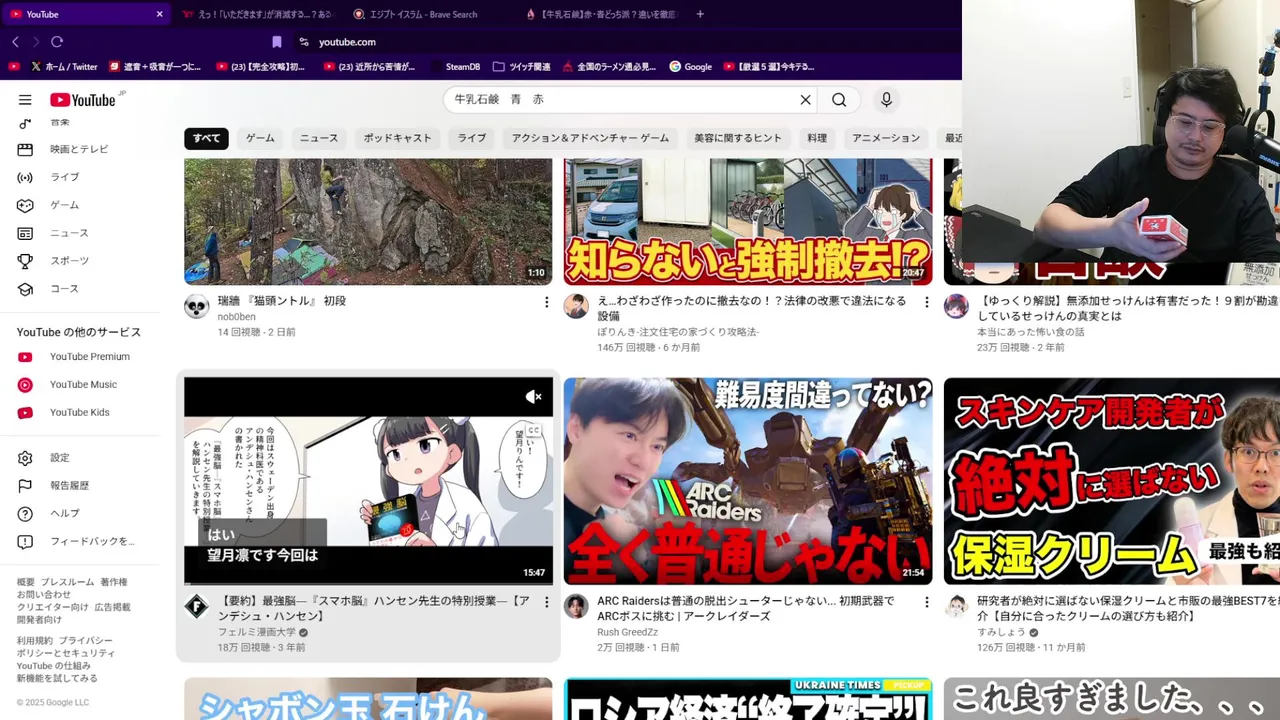The height and width of the screenshot is (720, 1280).
Task: Go back with browser back arrow
Action: [x=15, y=42]
